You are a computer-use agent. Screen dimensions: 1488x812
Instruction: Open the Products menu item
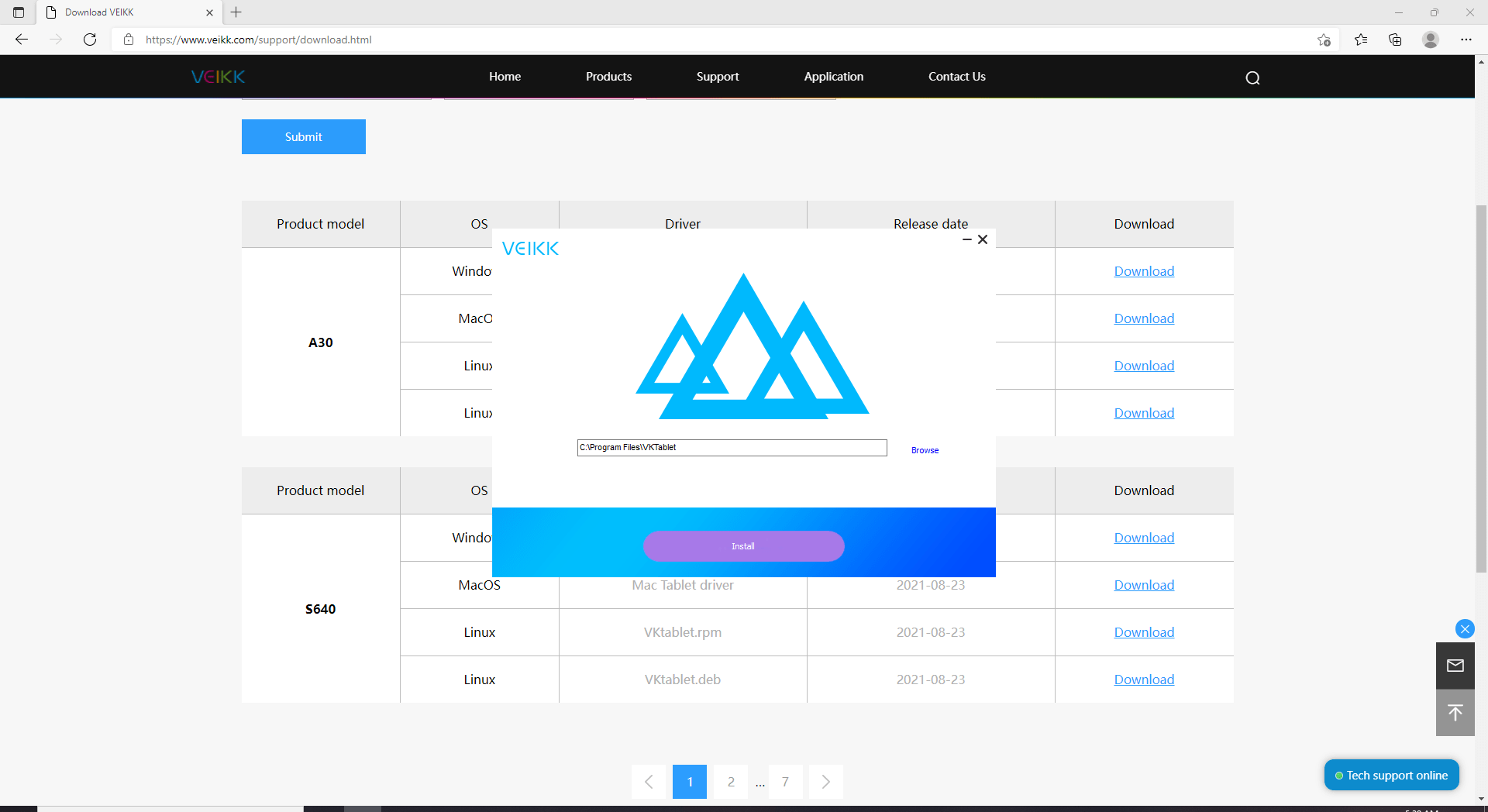click(609, 77)
